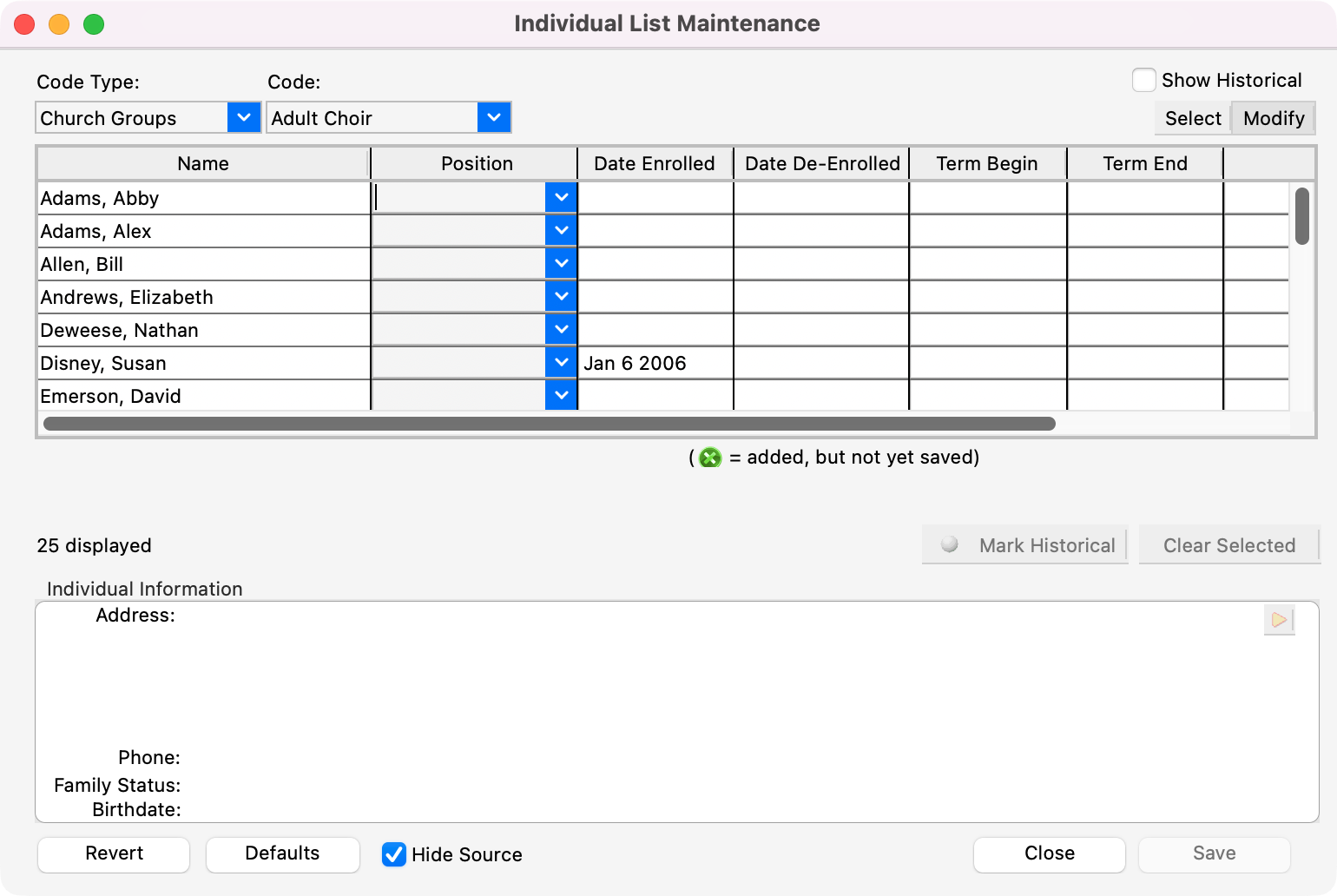The image size is (1337, 896).
Task: Click the Term Begin column header
Action: [987, 163]
